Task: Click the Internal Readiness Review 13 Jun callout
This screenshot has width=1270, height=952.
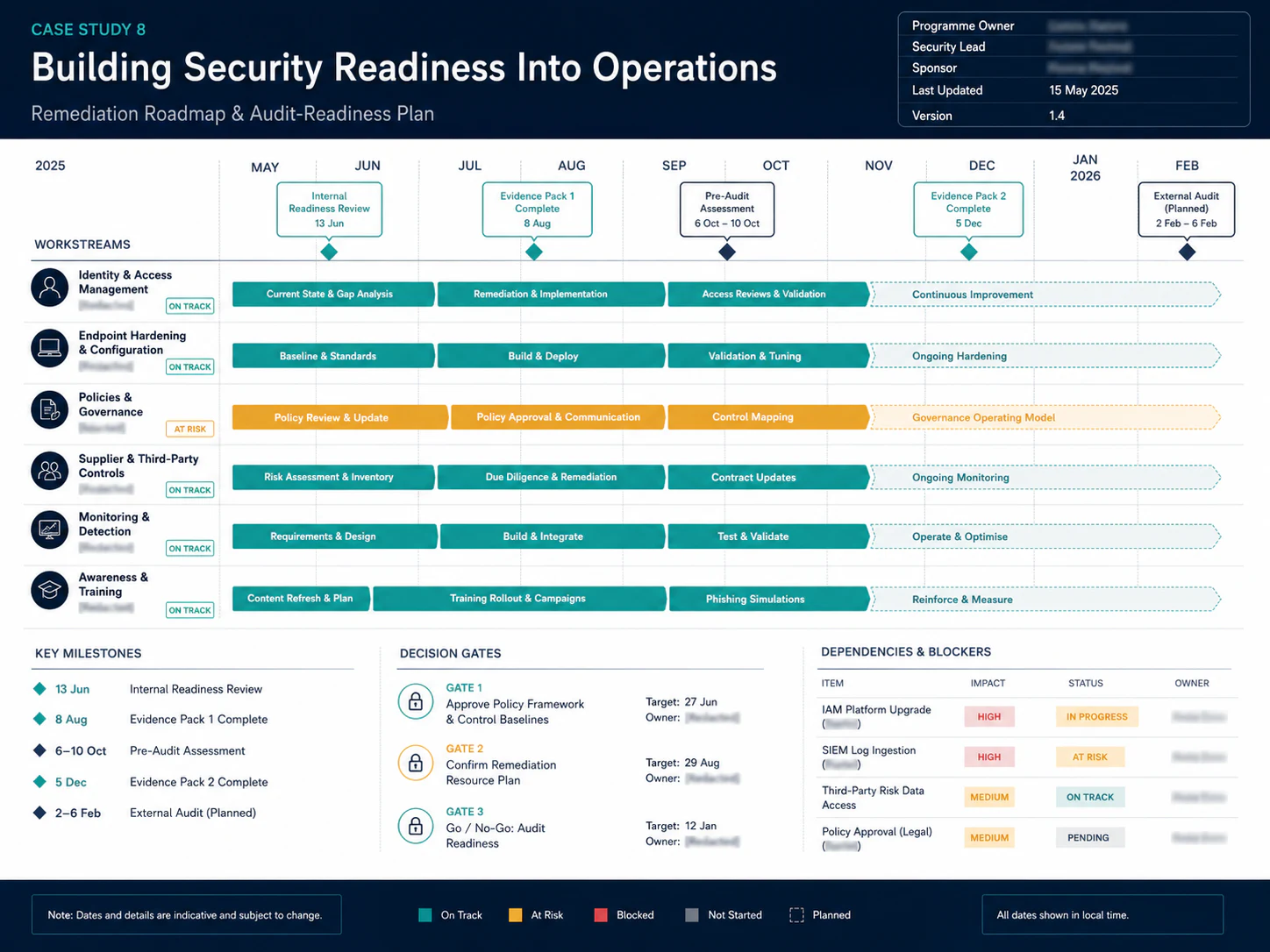Action: 330,210
